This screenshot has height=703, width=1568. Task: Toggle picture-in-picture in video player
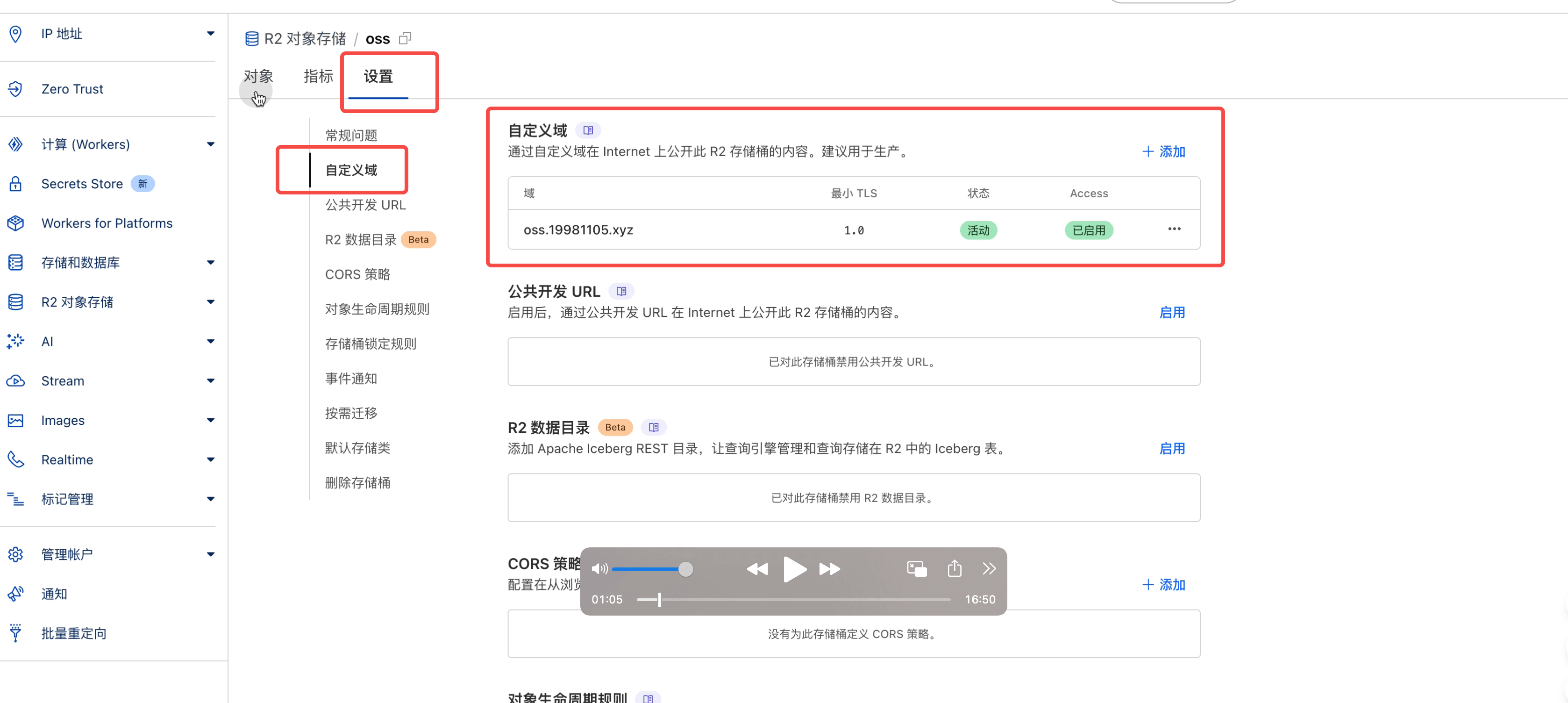tap(917, 568)
